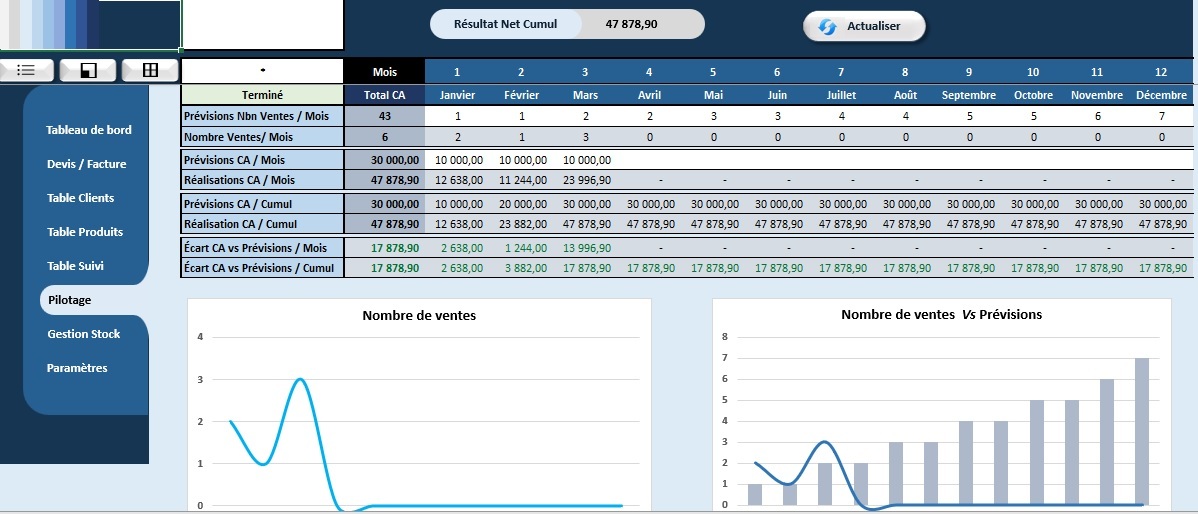Click the Résultat Net Cumul value field
The width and height of the screenshot is (1198, 514).
point(632,24)
